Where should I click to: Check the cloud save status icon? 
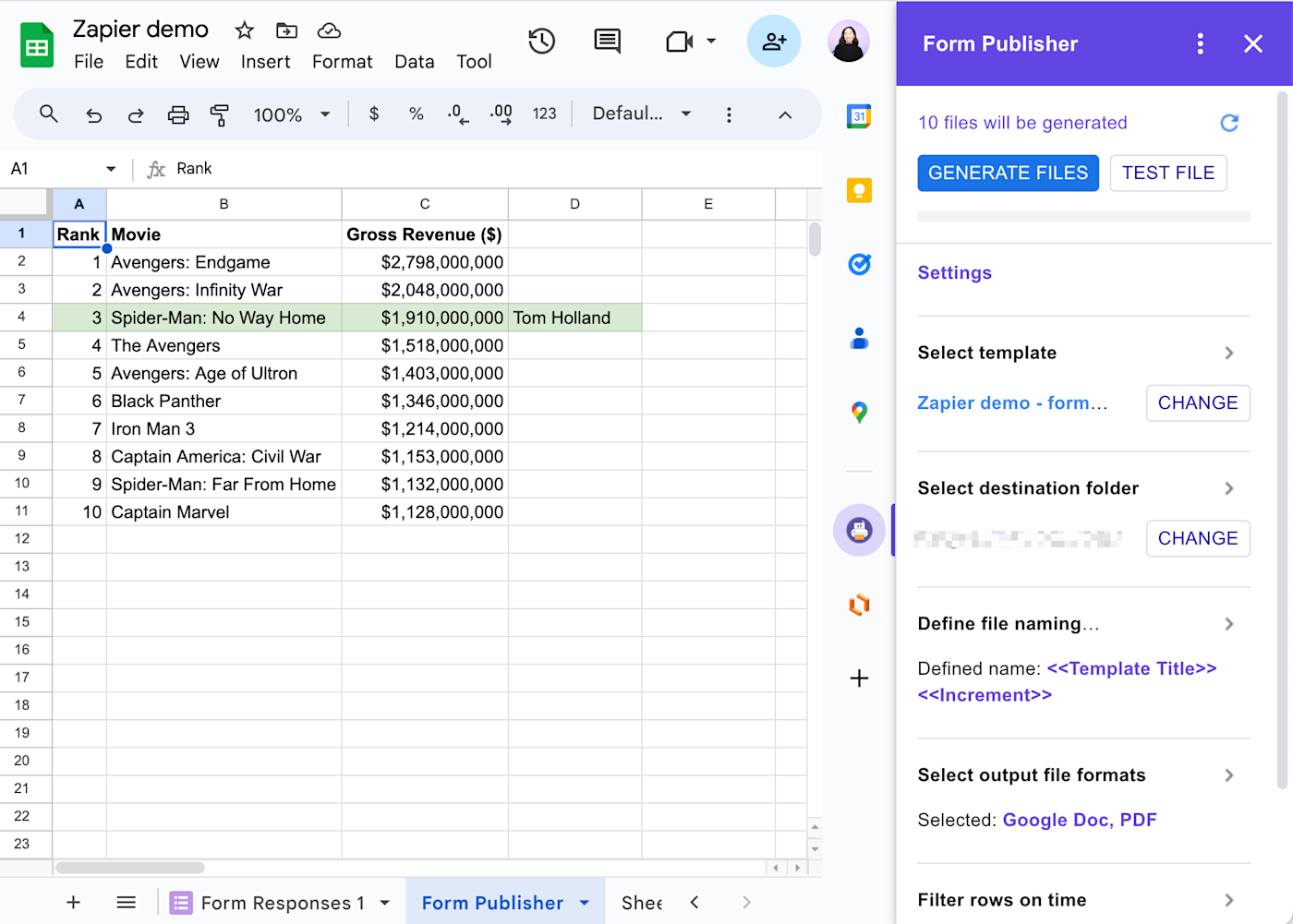click(329, 30)
